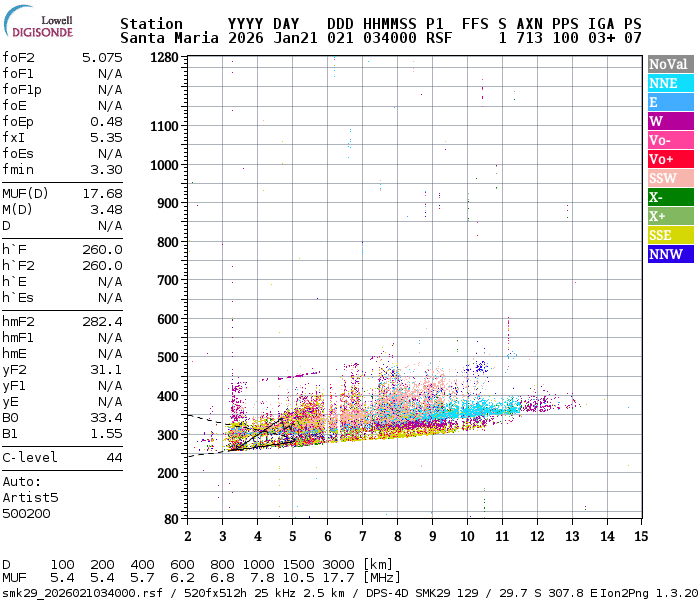Click the h`F2 value 260.0
Viewport: 700px width, 600px height.
[102, 266]
